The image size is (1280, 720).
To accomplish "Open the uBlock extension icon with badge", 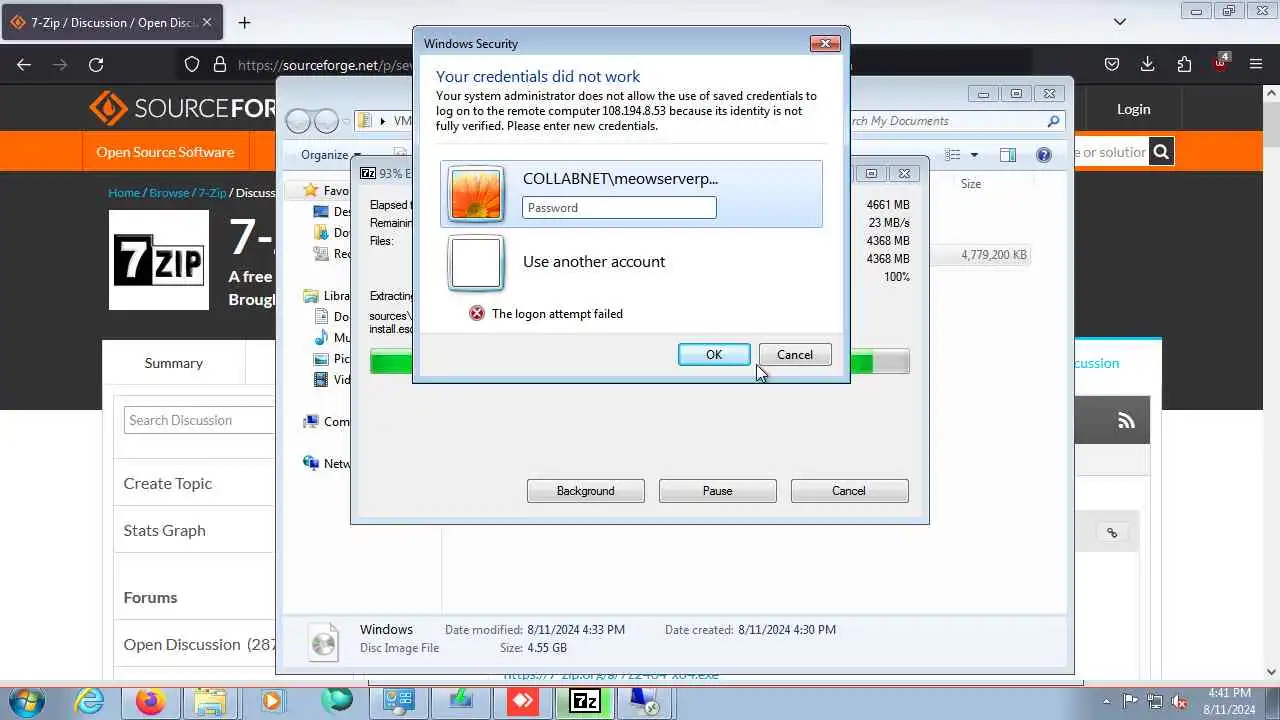I will click(x=1220, y=63).
